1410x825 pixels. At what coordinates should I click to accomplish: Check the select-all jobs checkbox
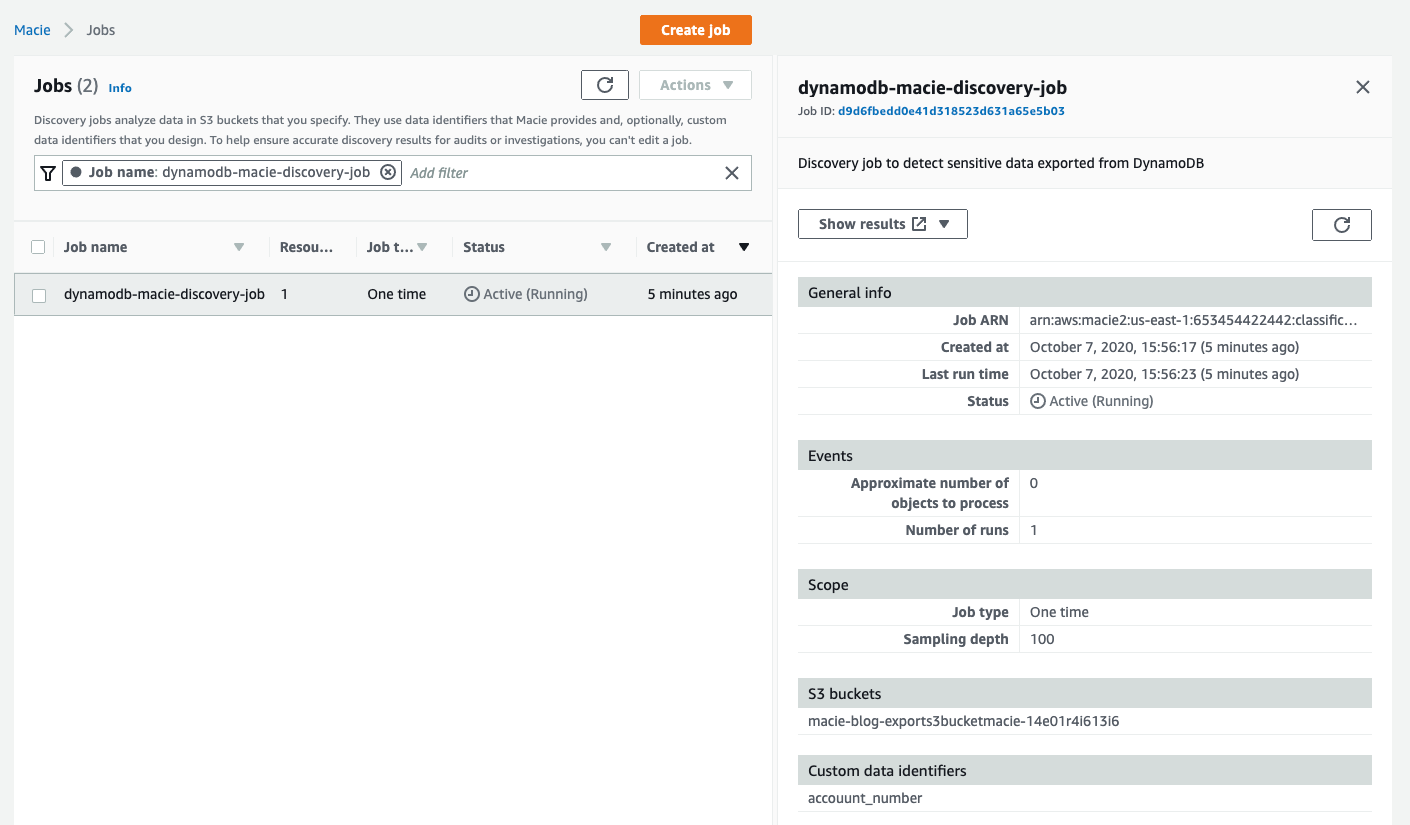pyautogui.click(x=39, y=246)
